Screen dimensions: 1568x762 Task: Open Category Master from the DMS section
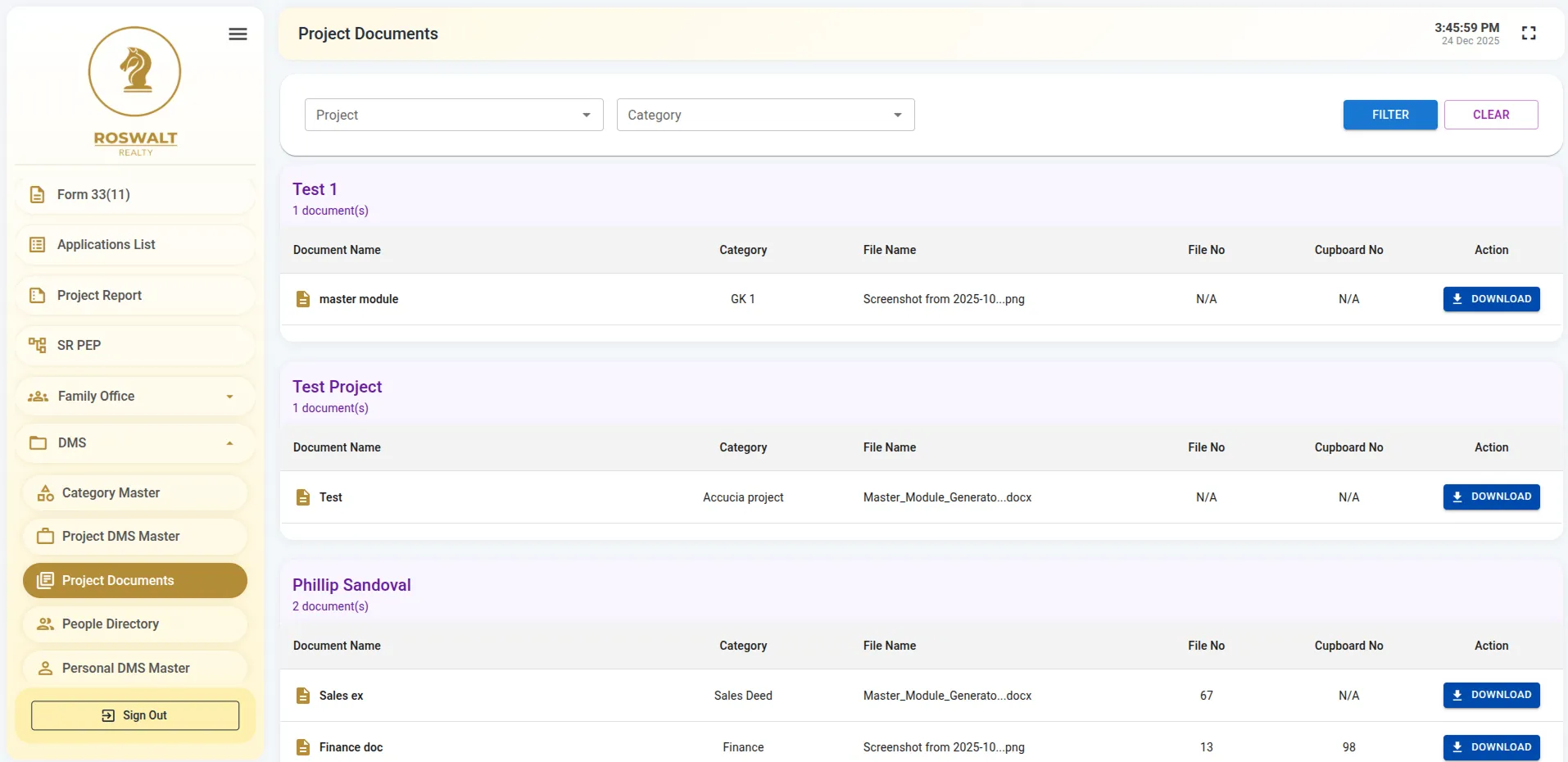tap(46, 492)
